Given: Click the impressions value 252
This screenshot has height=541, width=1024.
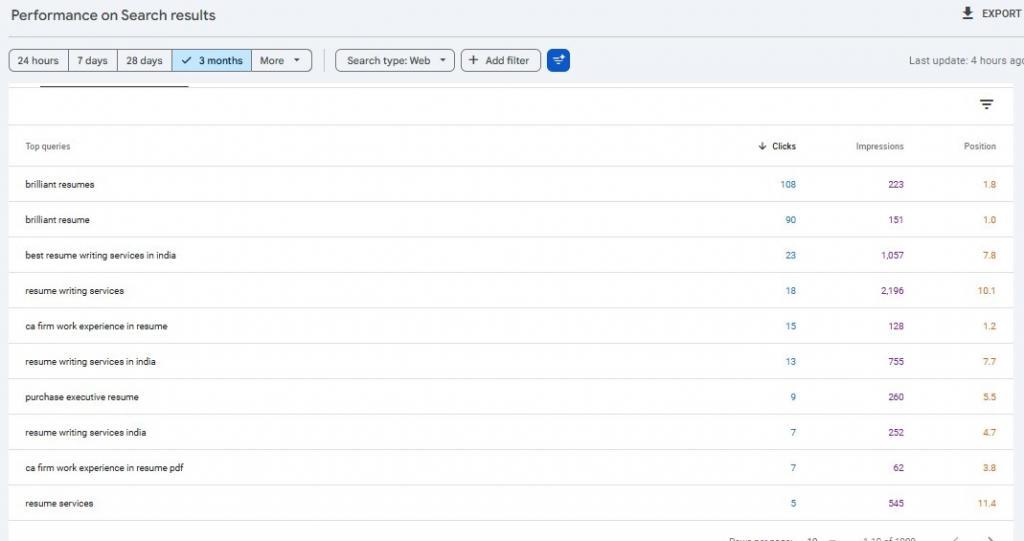Looking at the screenshot, I should pyautogui.click(x=896, y=432).
